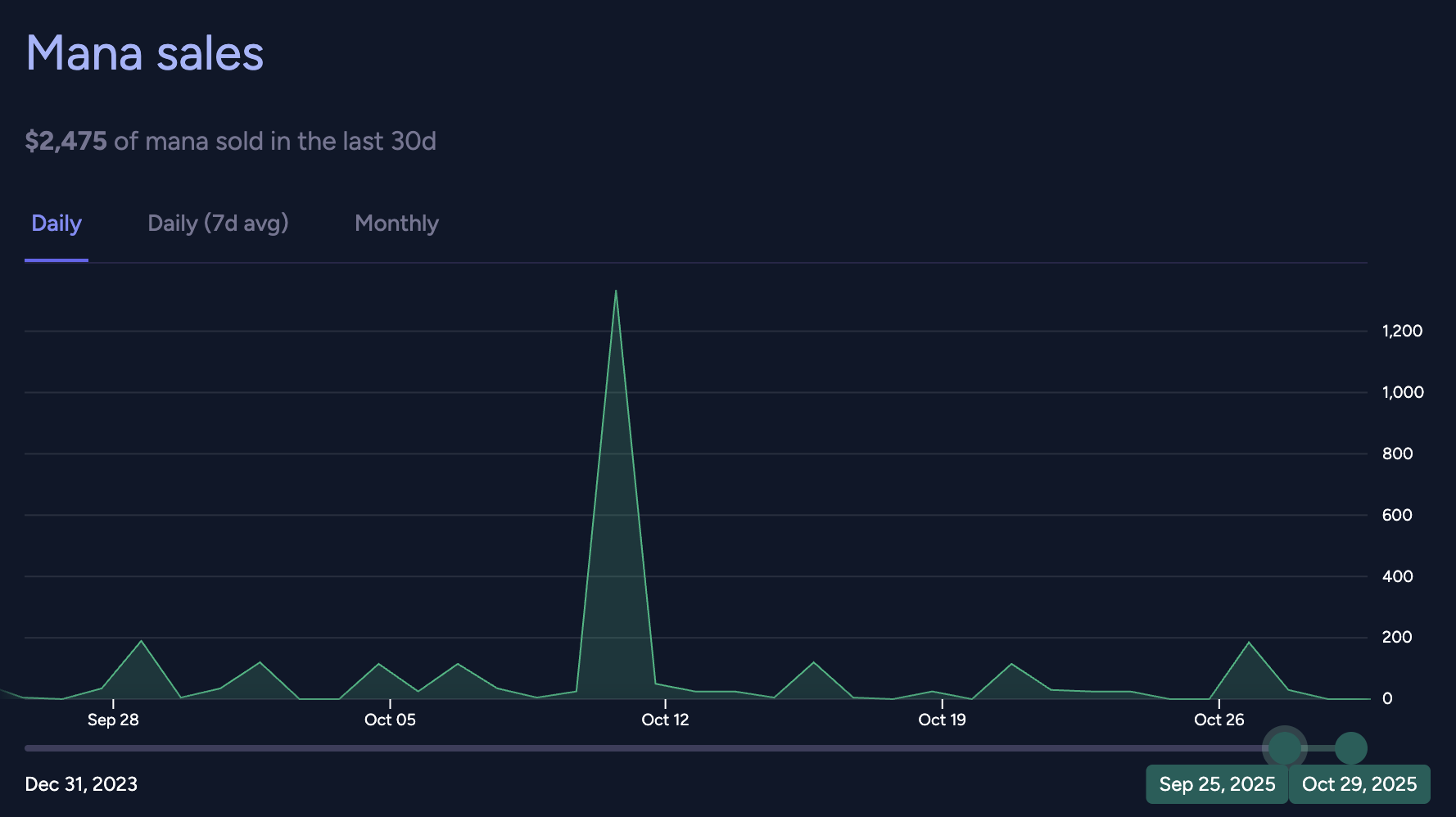Click the tallest spike's tip on the chart
Screen dimensions: 1456x817
tap(616, 291)
